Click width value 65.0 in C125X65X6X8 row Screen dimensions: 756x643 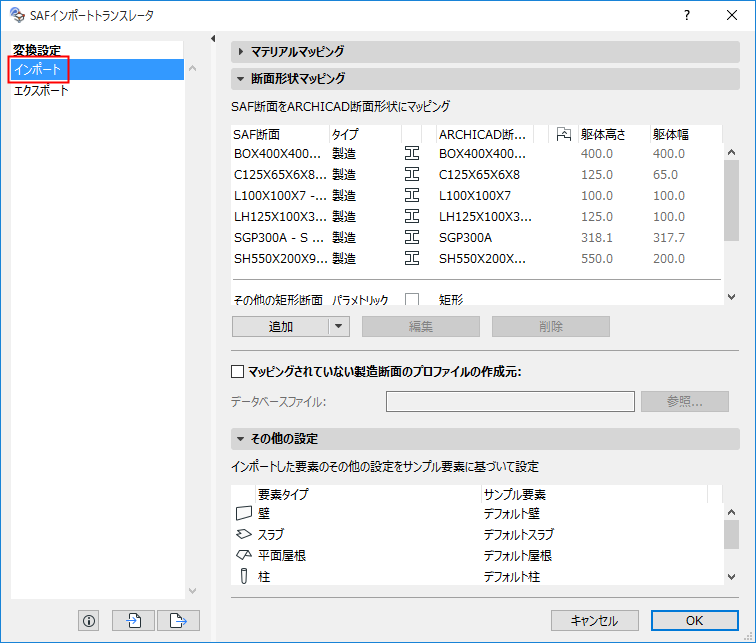665,174
